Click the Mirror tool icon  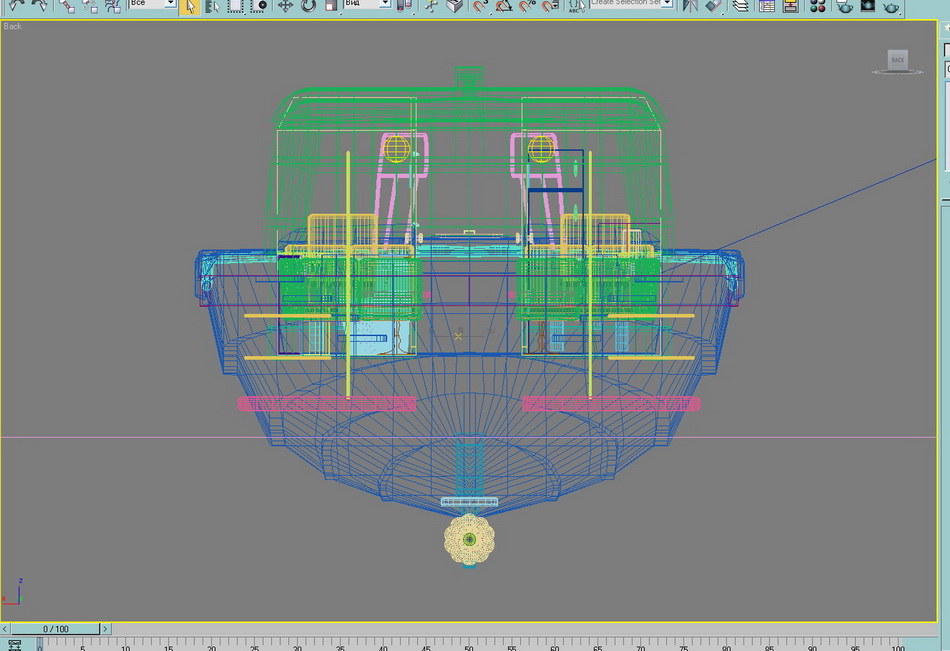(x=690, y=6)
